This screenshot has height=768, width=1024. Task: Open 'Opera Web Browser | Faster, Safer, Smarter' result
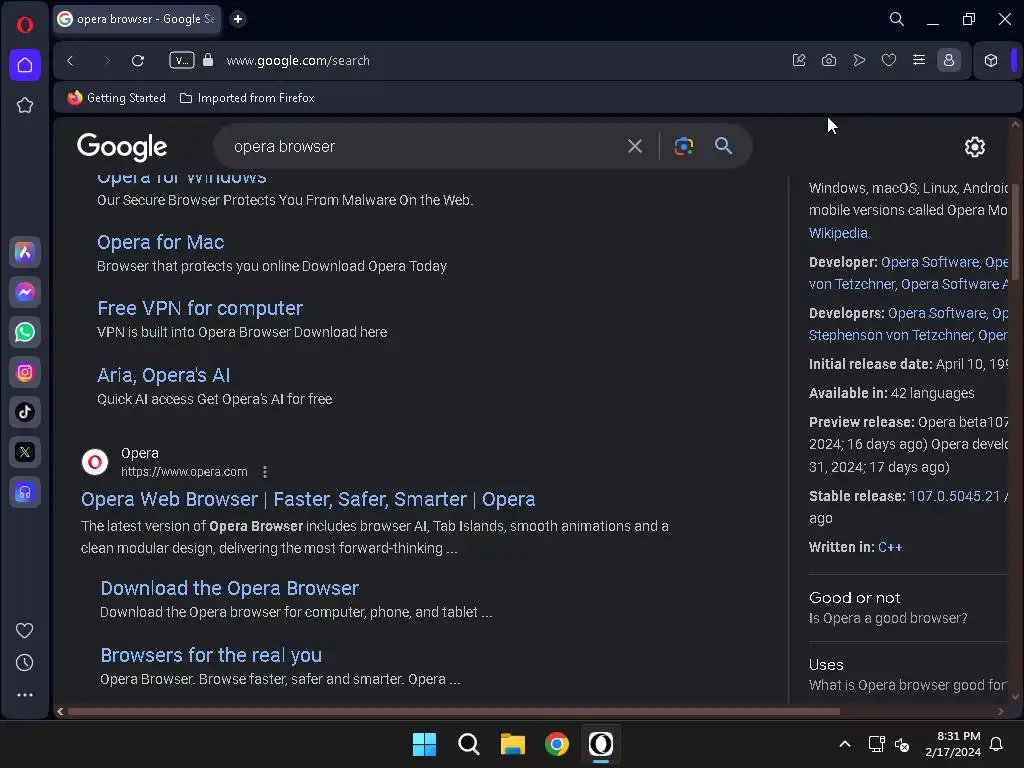tap(308, 500)
